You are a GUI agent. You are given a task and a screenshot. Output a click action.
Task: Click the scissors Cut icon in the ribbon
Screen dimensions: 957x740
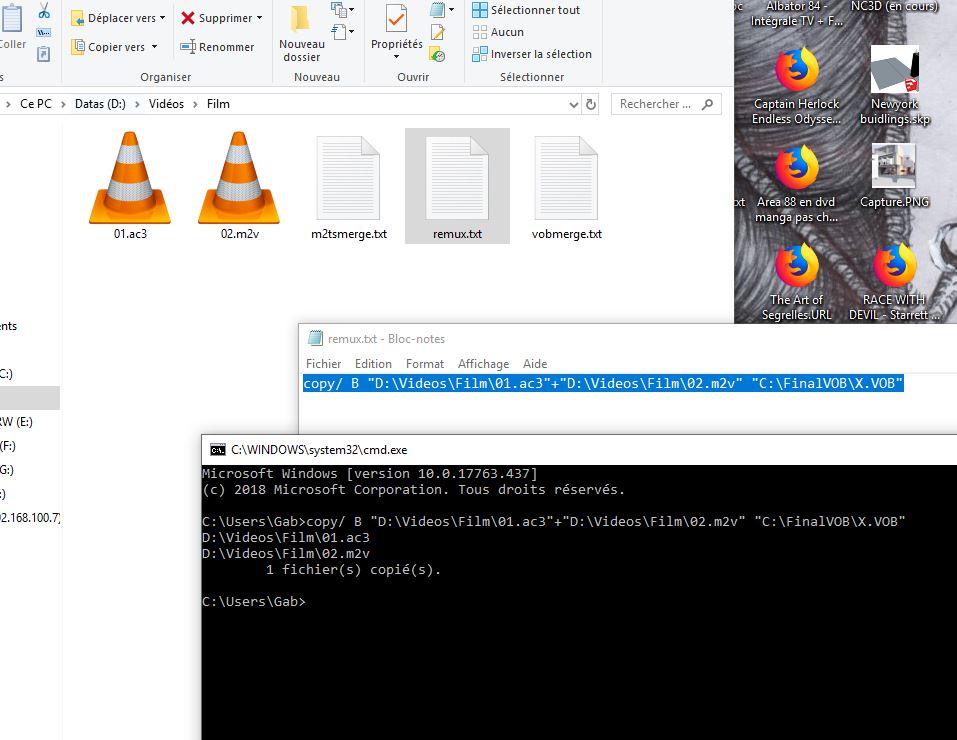[44, 10]
